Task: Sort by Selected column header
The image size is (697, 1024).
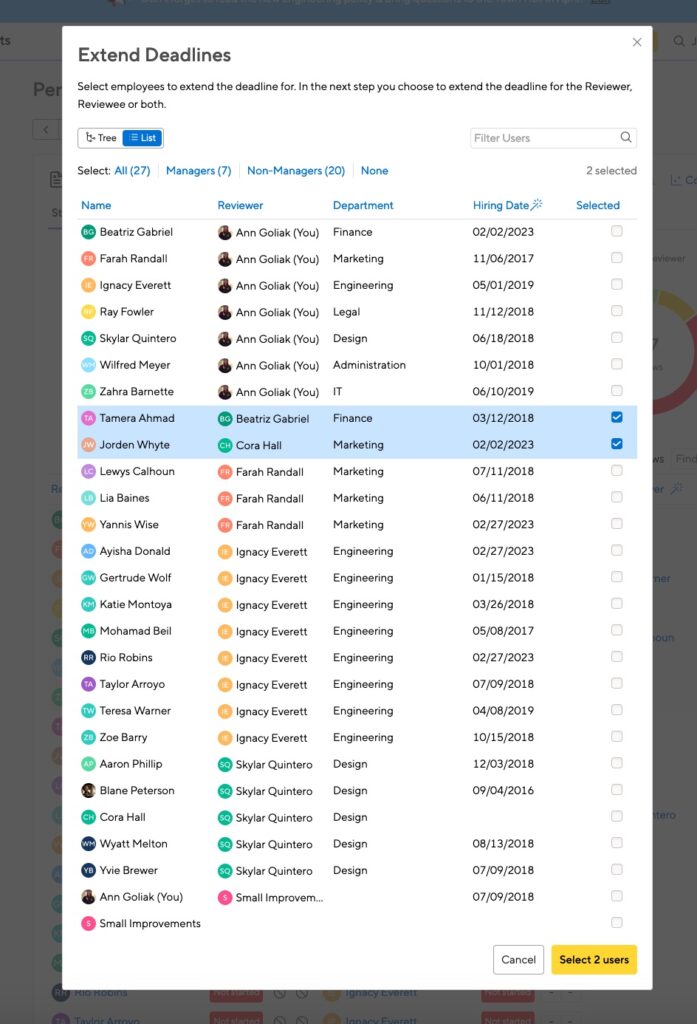Action: tap(597, 205)
